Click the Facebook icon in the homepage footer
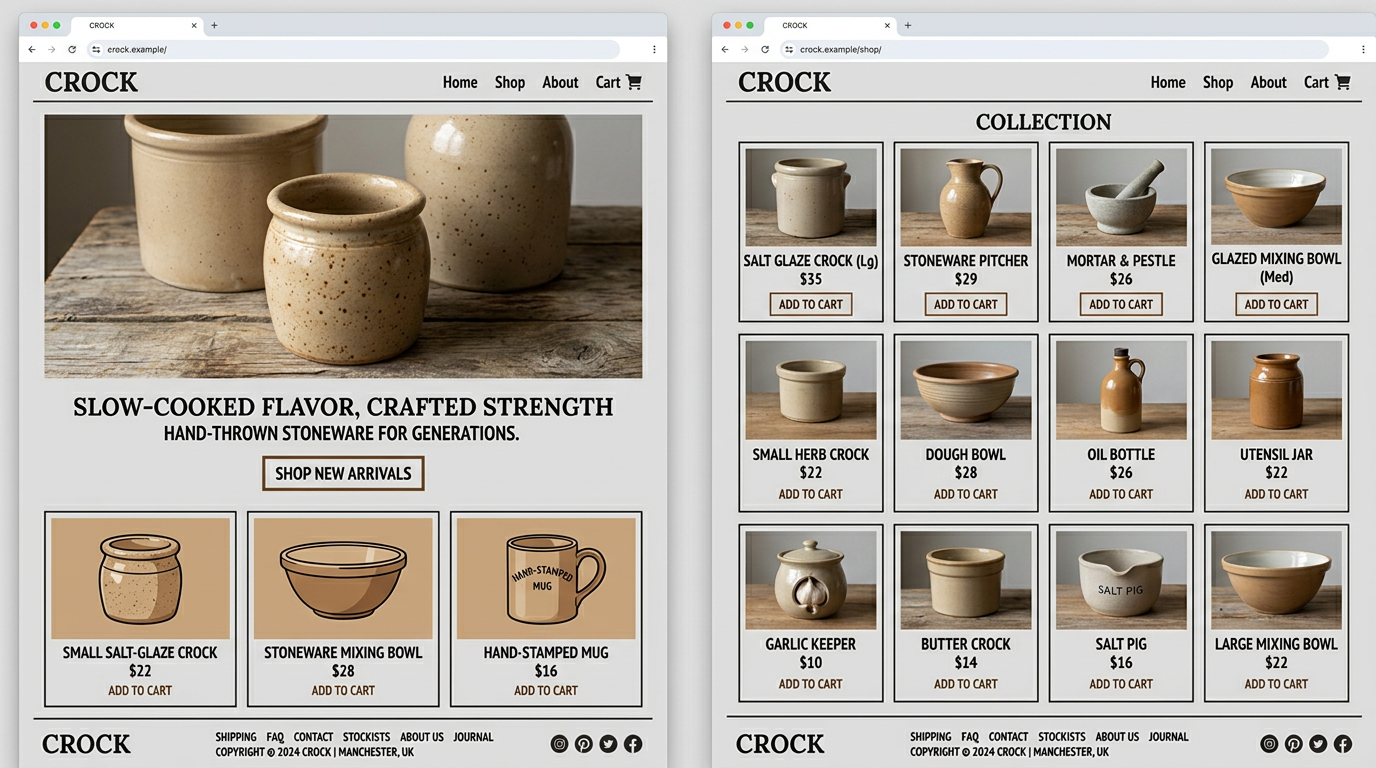This screenshot has height=768, width=1376. click(x=633, y=744)
